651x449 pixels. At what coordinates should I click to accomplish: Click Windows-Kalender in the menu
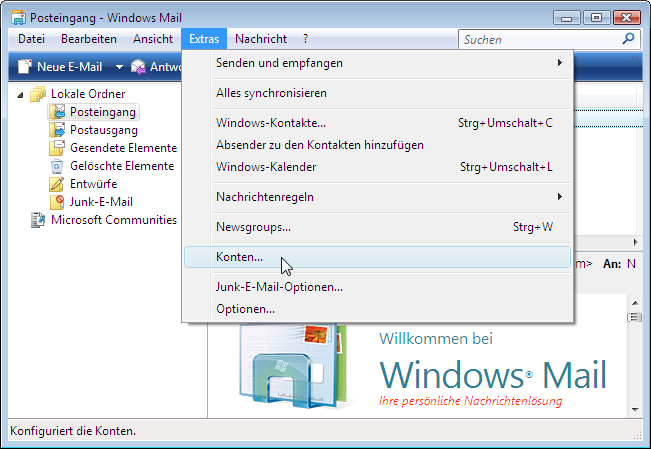(265, 167)
